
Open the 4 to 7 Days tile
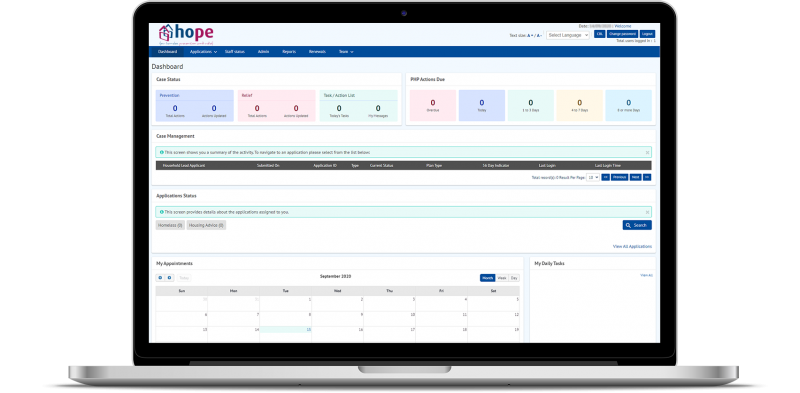coord(580,105)
